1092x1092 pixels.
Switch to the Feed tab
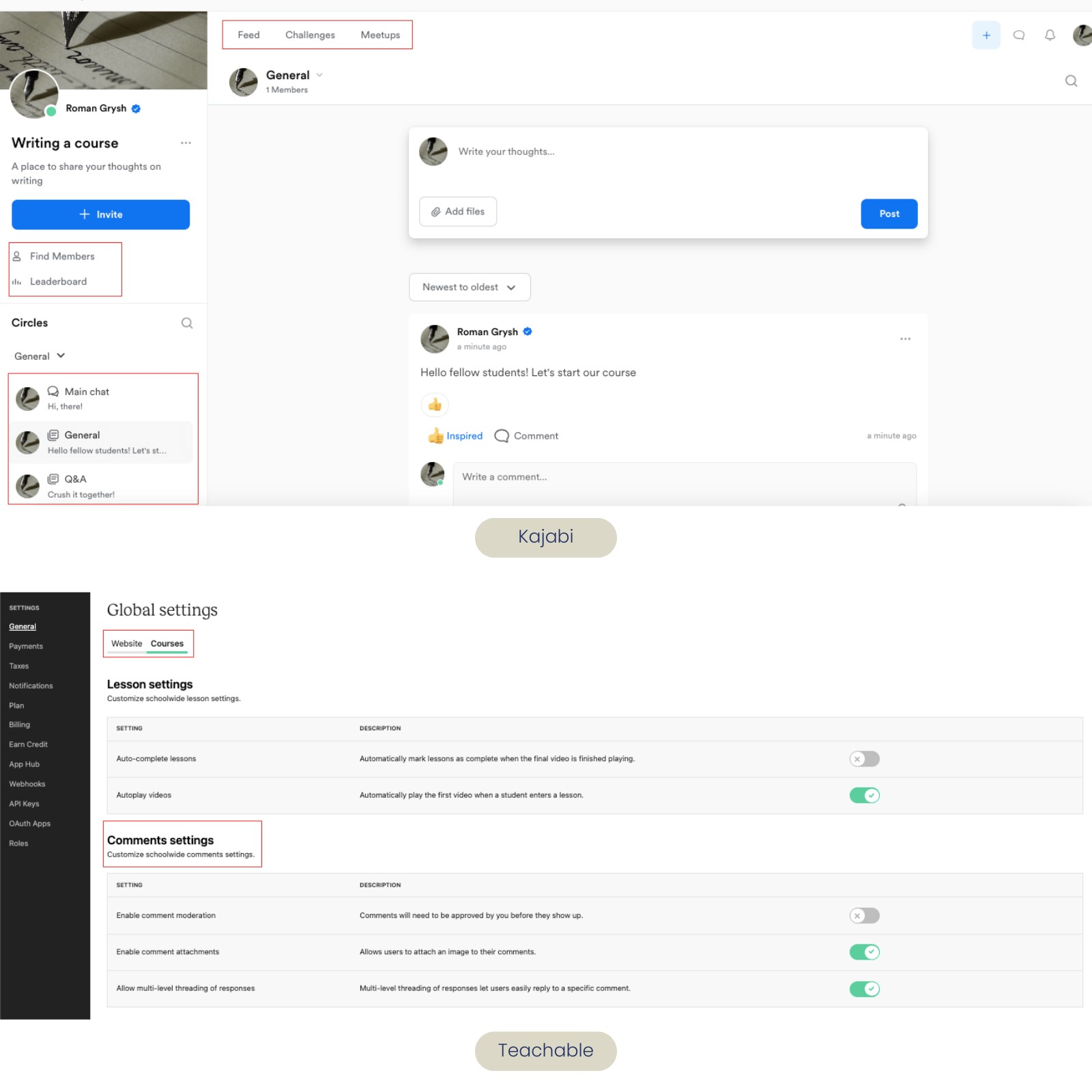click(248, 35)
